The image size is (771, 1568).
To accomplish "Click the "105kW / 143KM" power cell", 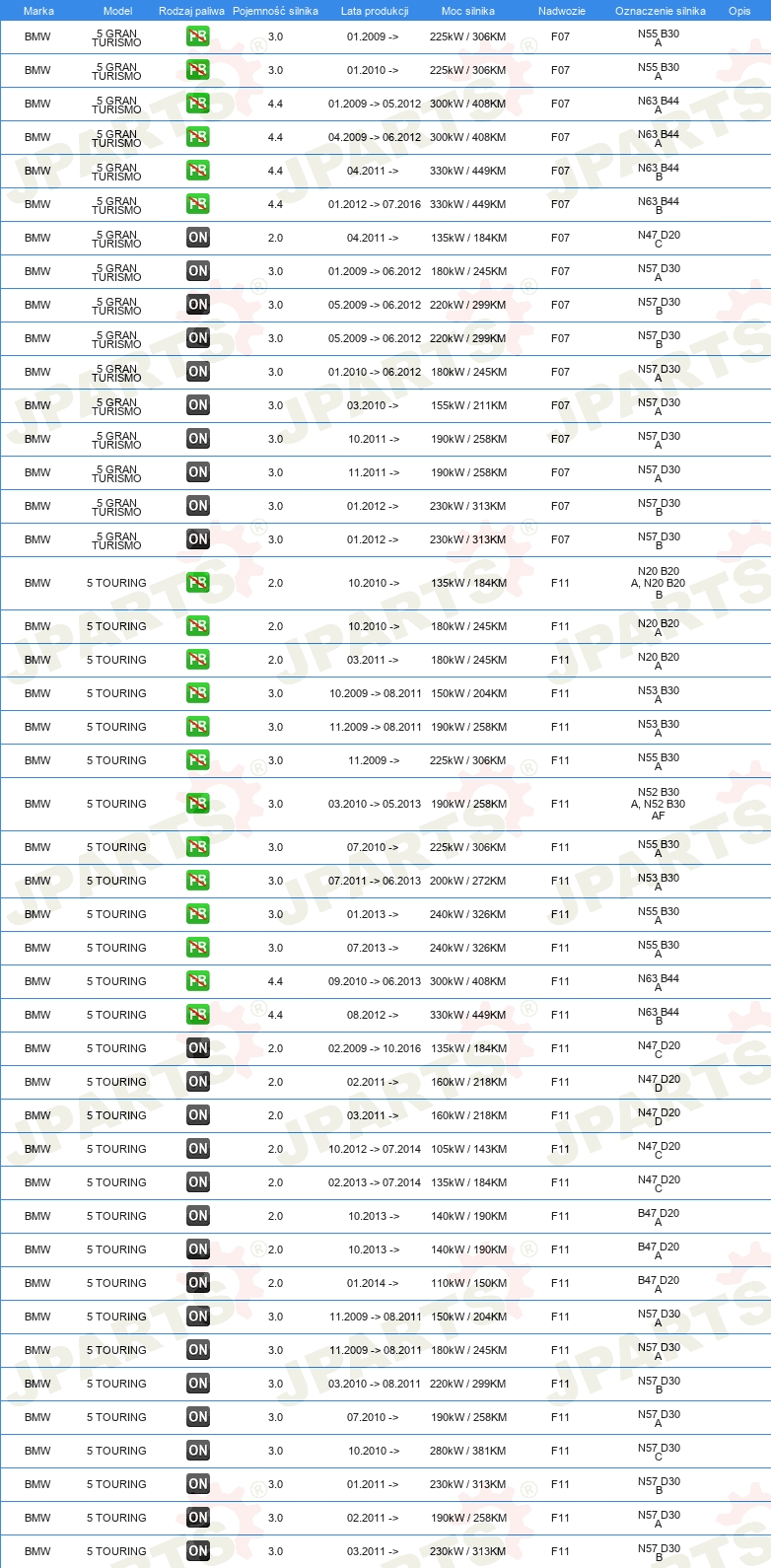I will (x=468, y=1149).
